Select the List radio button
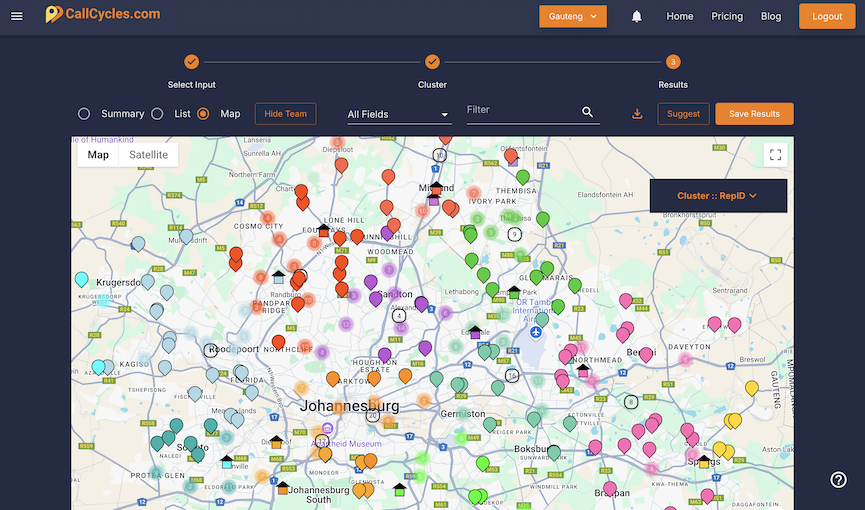The width and height of the screenshot is (865, 510). [x=157, y=114]
